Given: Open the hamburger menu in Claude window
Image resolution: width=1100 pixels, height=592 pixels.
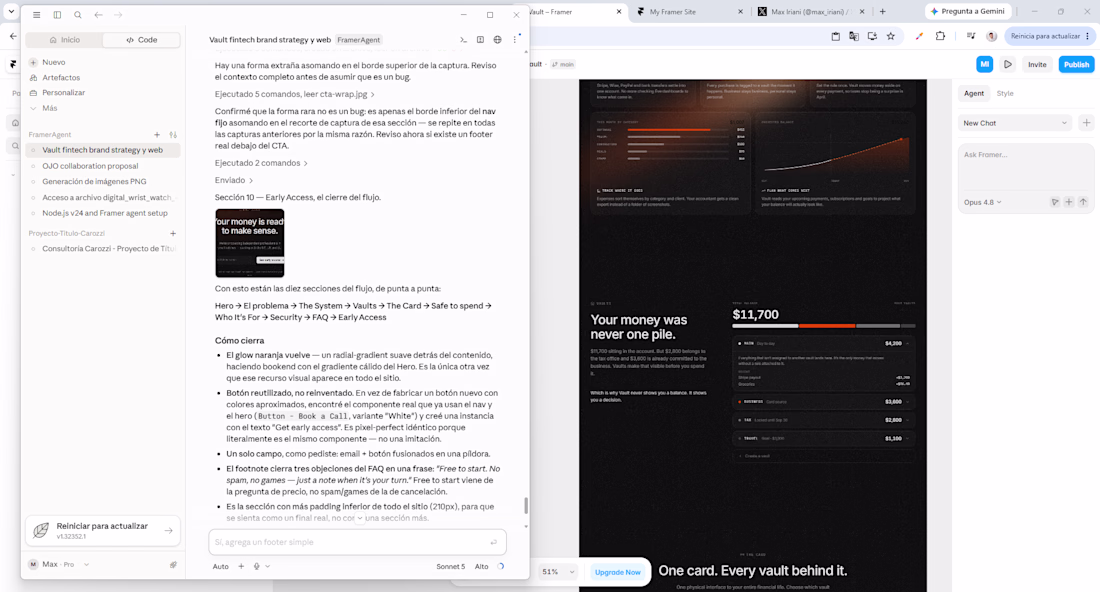Looking at the screenshot, I should click(x=36, y=15).
